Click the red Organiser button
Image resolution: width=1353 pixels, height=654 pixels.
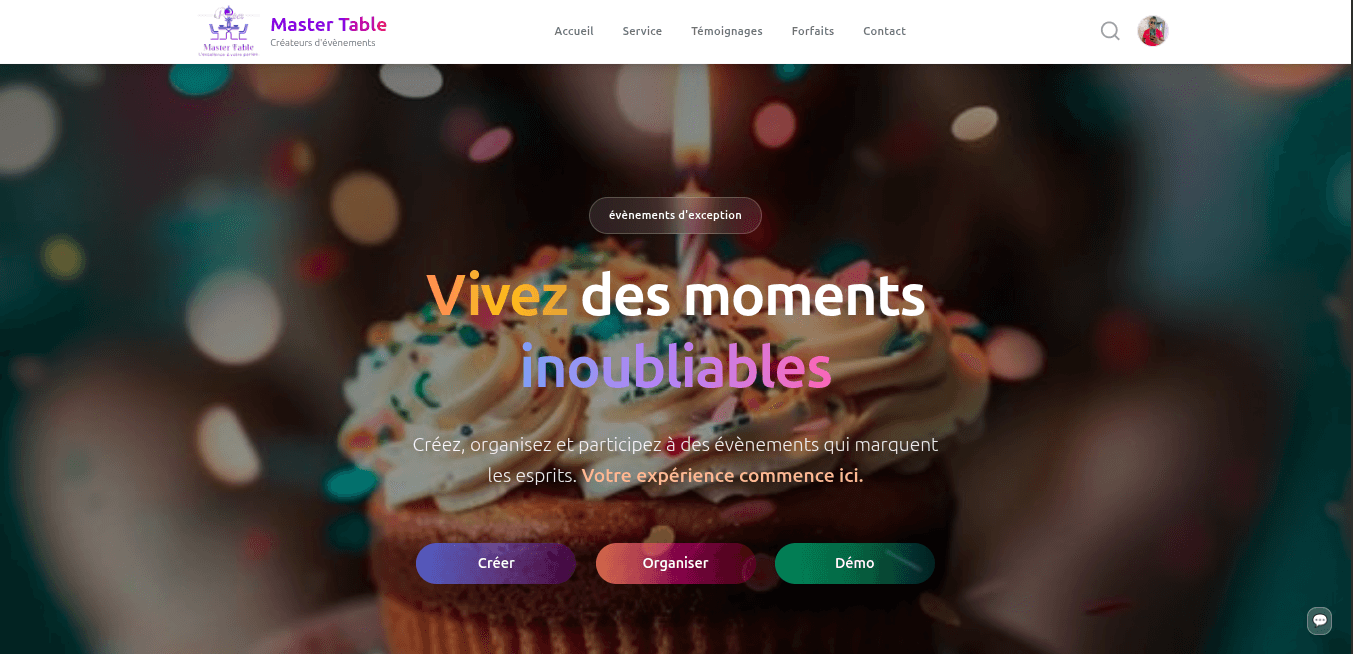click(x=675, y=563)
